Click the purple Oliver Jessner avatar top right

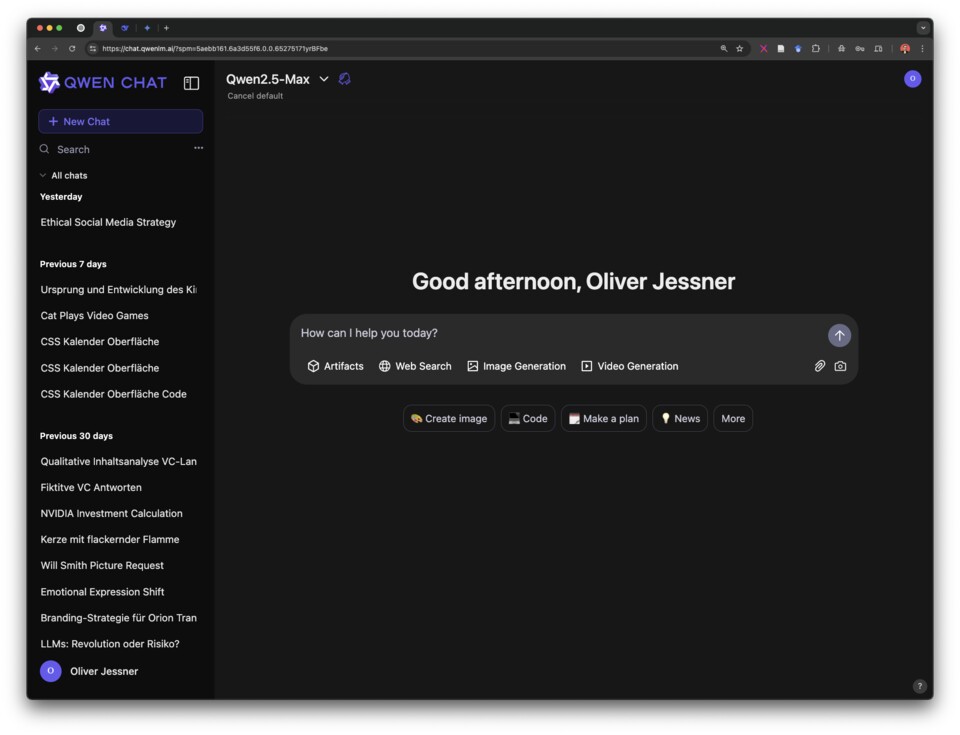[x=912, y=78]
